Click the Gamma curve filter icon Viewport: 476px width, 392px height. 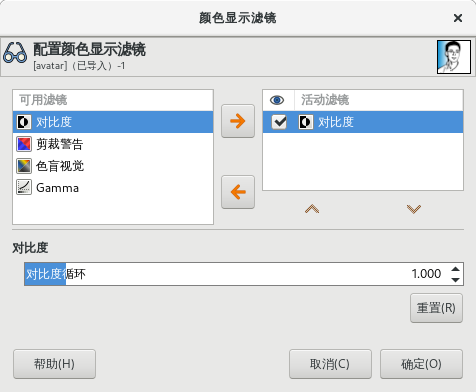24,188
